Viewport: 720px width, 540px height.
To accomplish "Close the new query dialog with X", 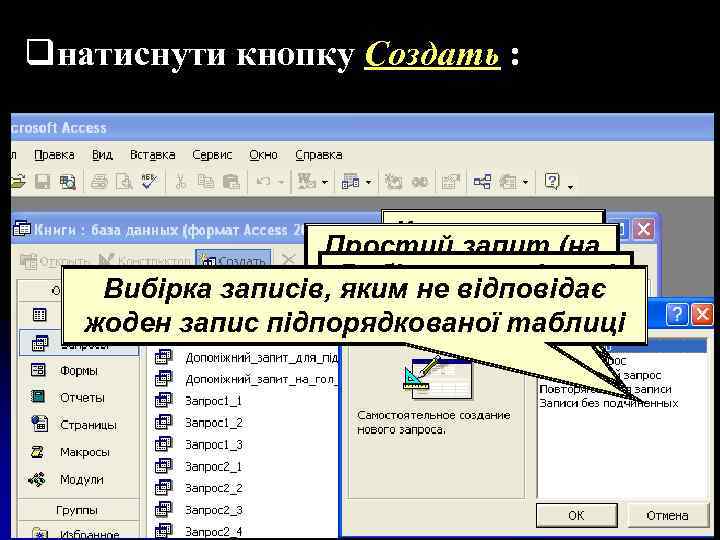I will 702,315.
